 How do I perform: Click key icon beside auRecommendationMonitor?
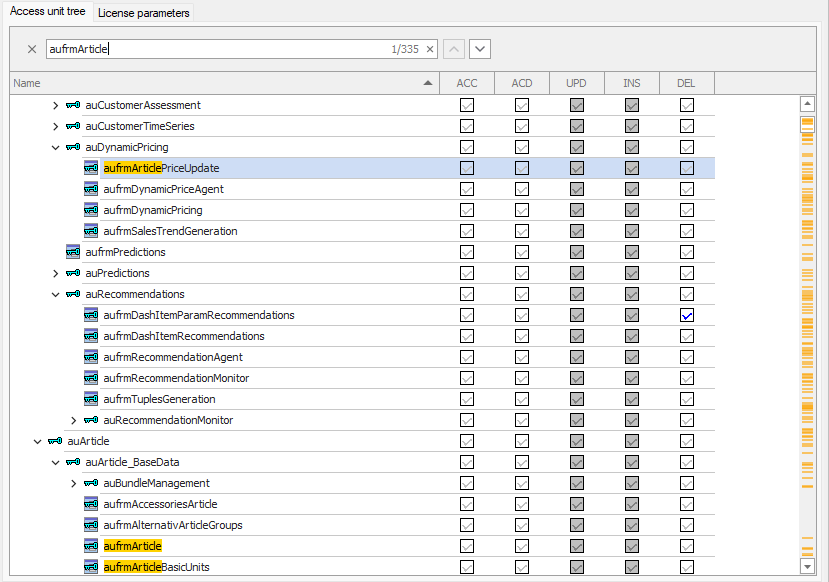[91, 420]
